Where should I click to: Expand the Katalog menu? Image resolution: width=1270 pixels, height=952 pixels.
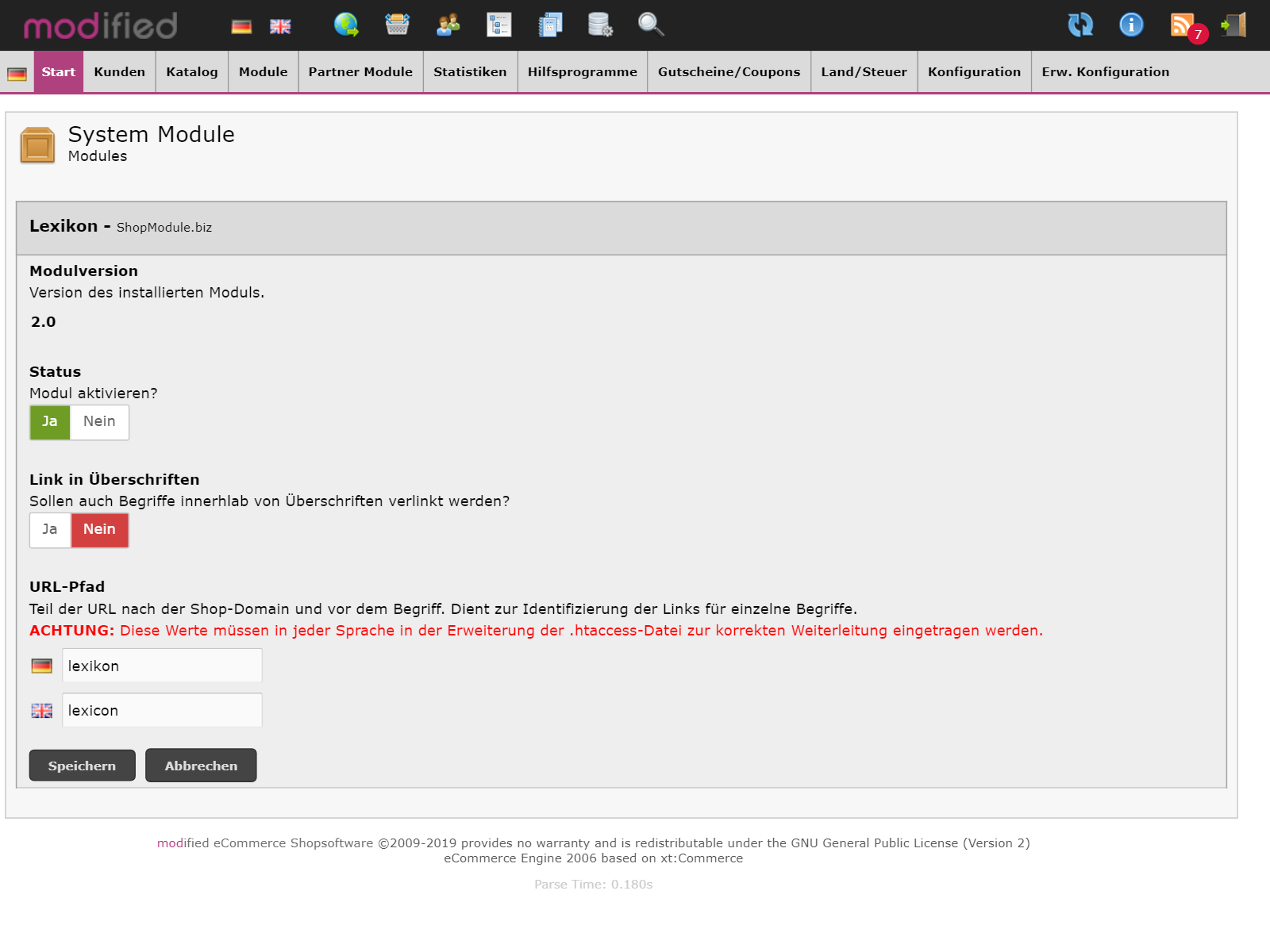191,72
